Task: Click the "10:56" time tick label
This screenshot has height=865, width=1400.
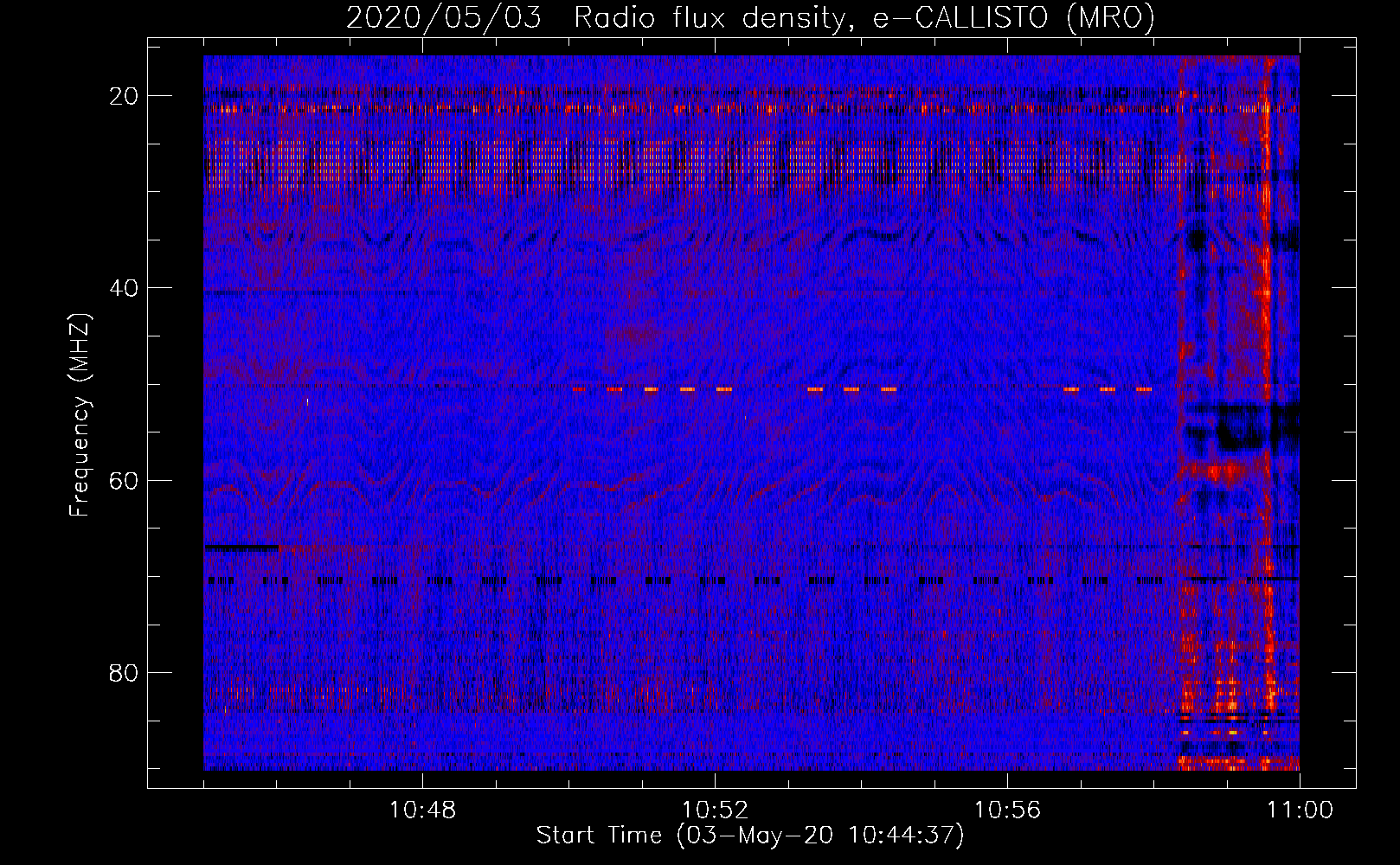Action: (1007, 811)
